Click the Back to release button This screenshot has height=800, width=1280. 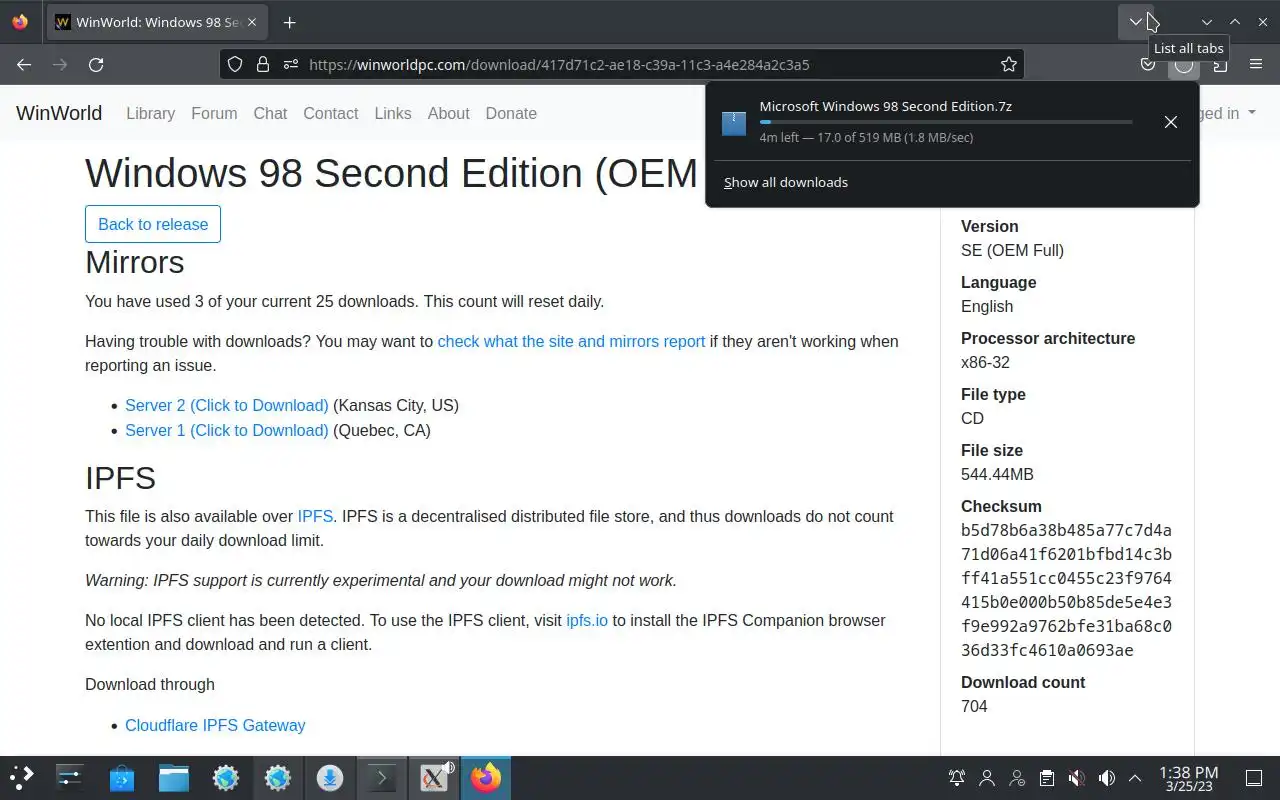pos(153,224)
